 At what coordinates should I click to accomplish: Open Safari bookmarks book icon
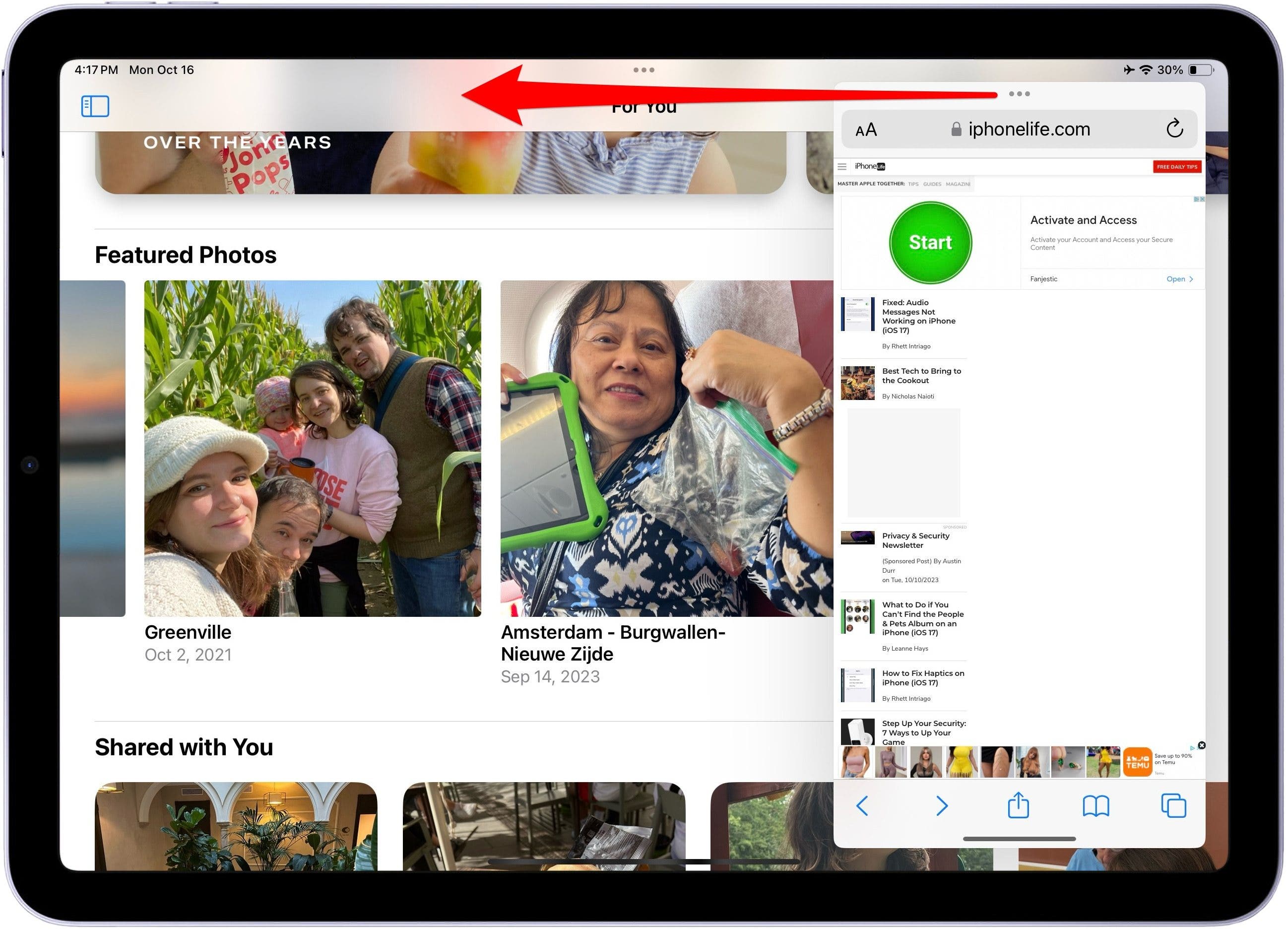(1095, 806)
